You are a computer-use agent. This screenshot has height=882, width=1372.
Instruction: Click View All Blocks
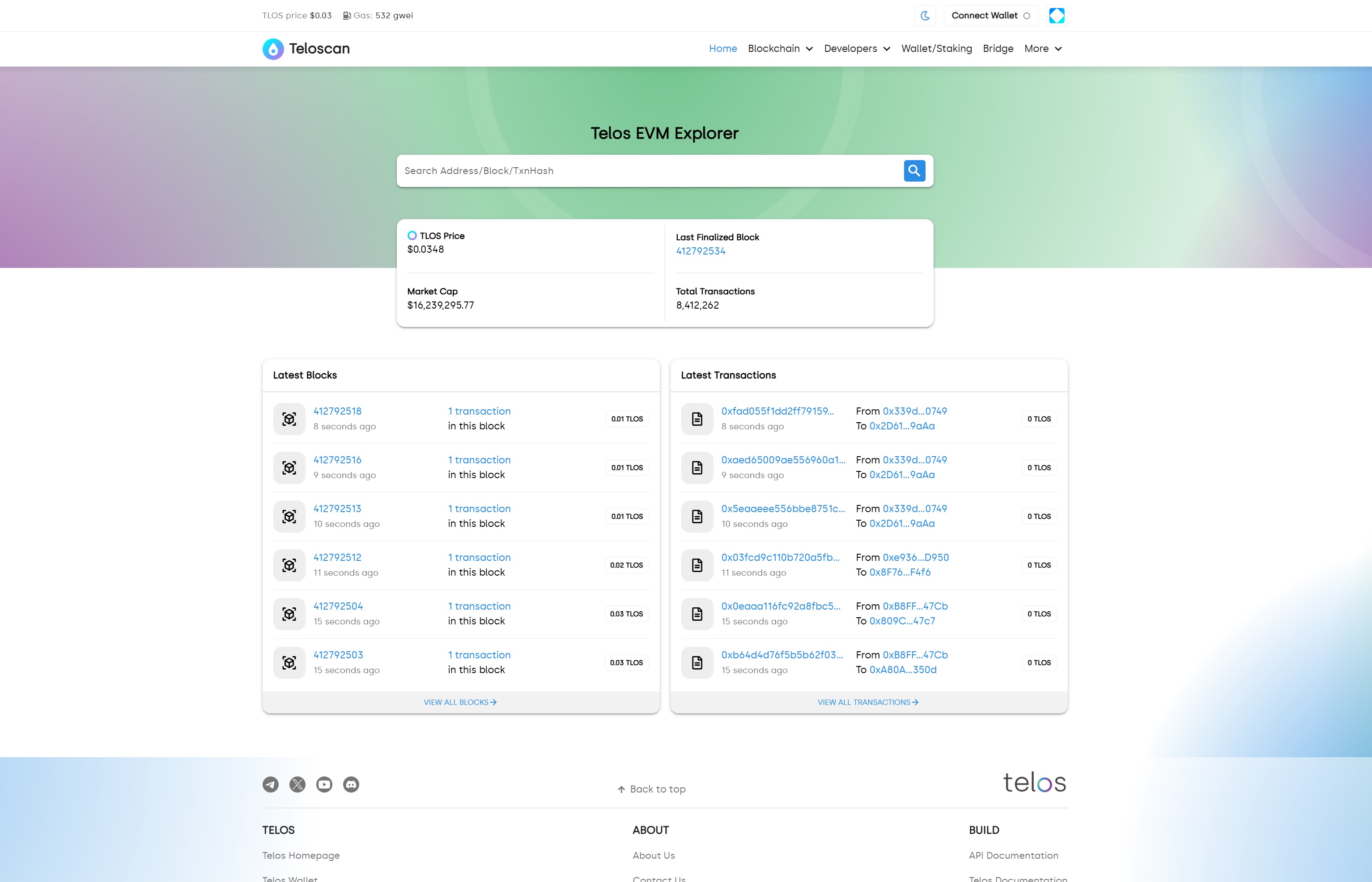coord(460,702)
